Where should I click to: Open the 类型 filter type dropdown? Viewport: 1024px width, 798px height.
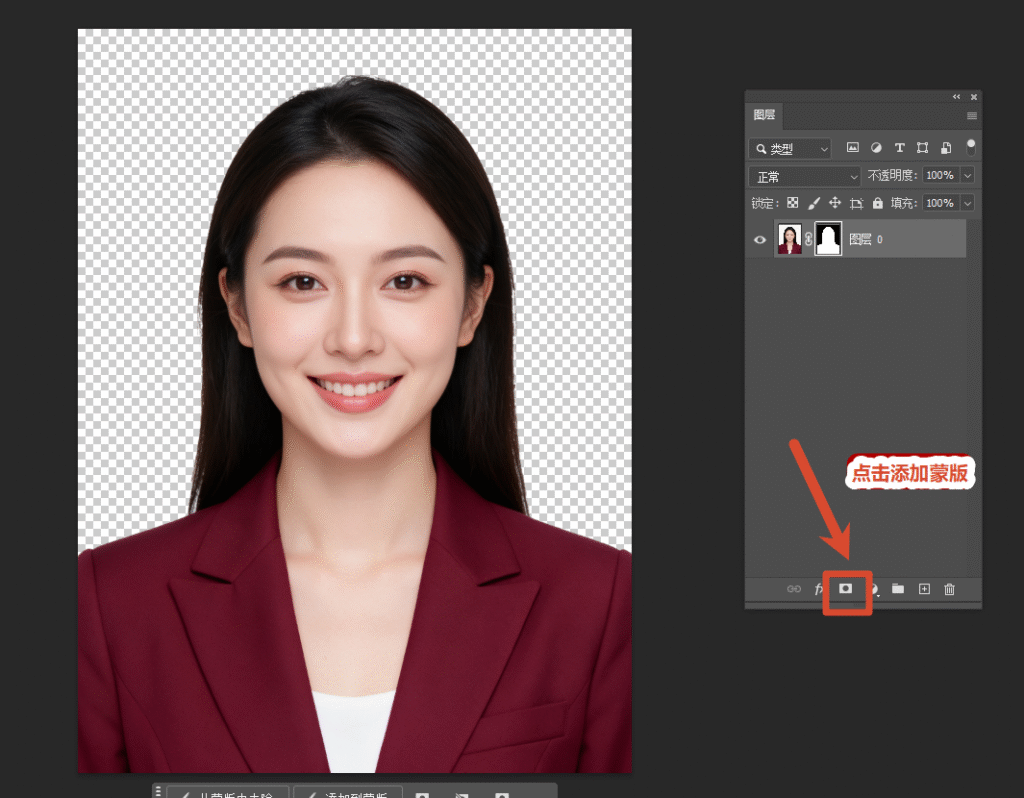[x=790, y=149]
